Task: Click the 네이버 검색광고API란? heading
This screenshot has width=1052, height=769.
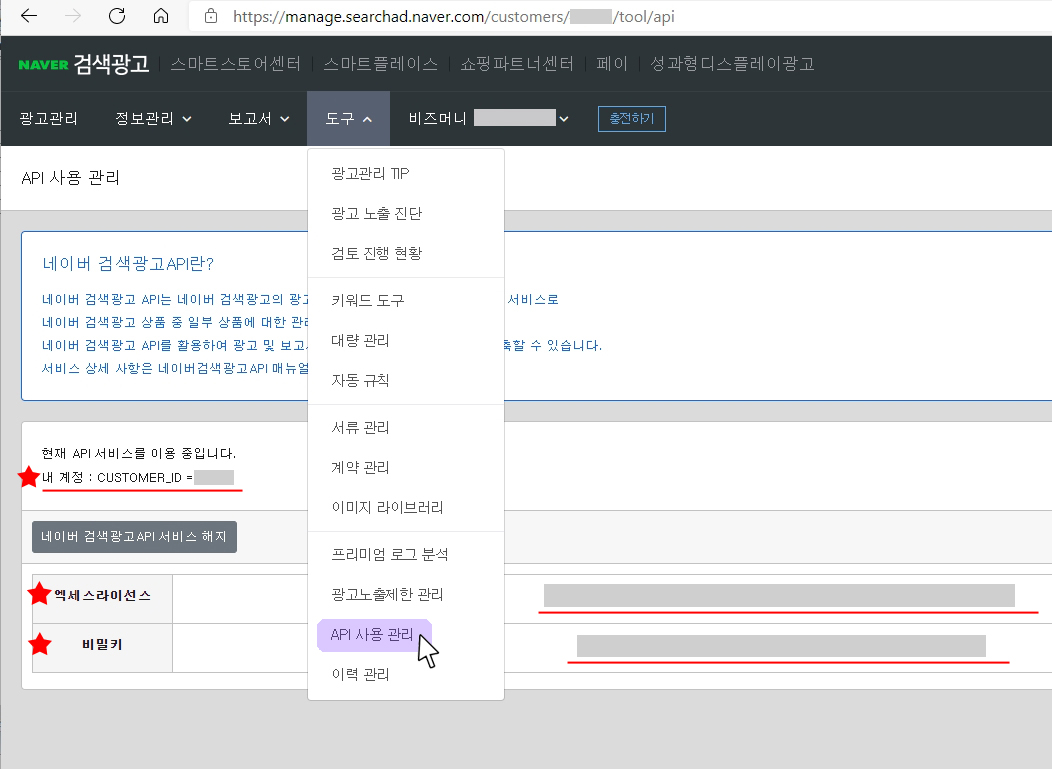Action: [127, 264]
